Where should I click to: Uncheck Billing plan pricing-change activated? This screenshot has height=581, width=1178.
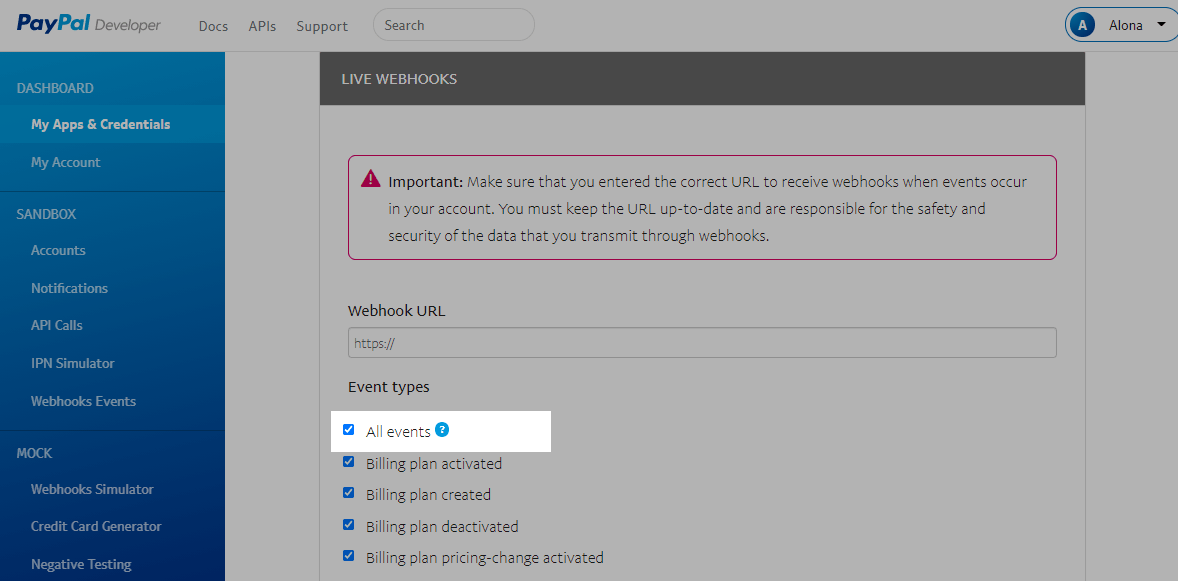tap(349, 556)
